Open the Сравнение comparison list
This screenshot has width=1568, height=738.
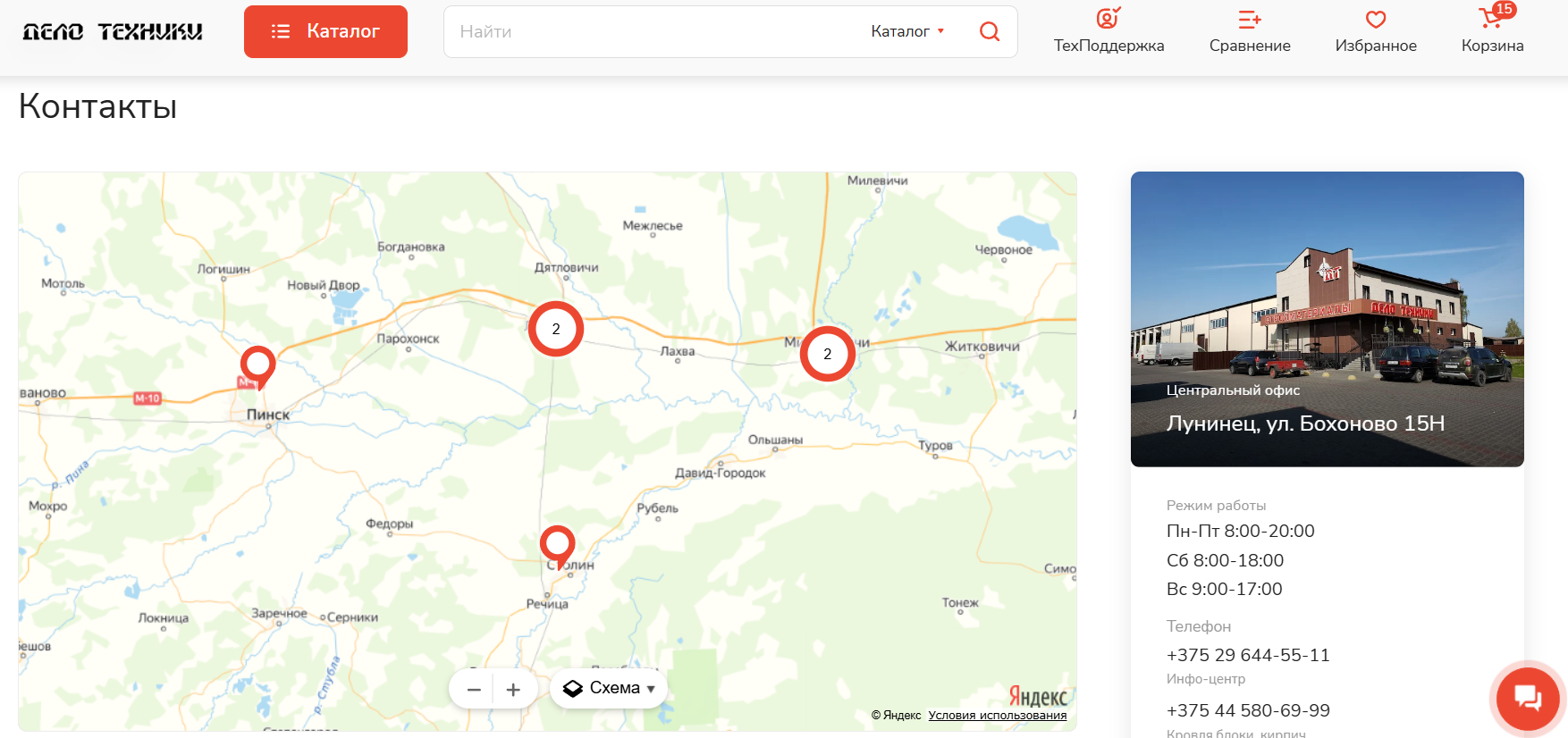point(1250,31)
